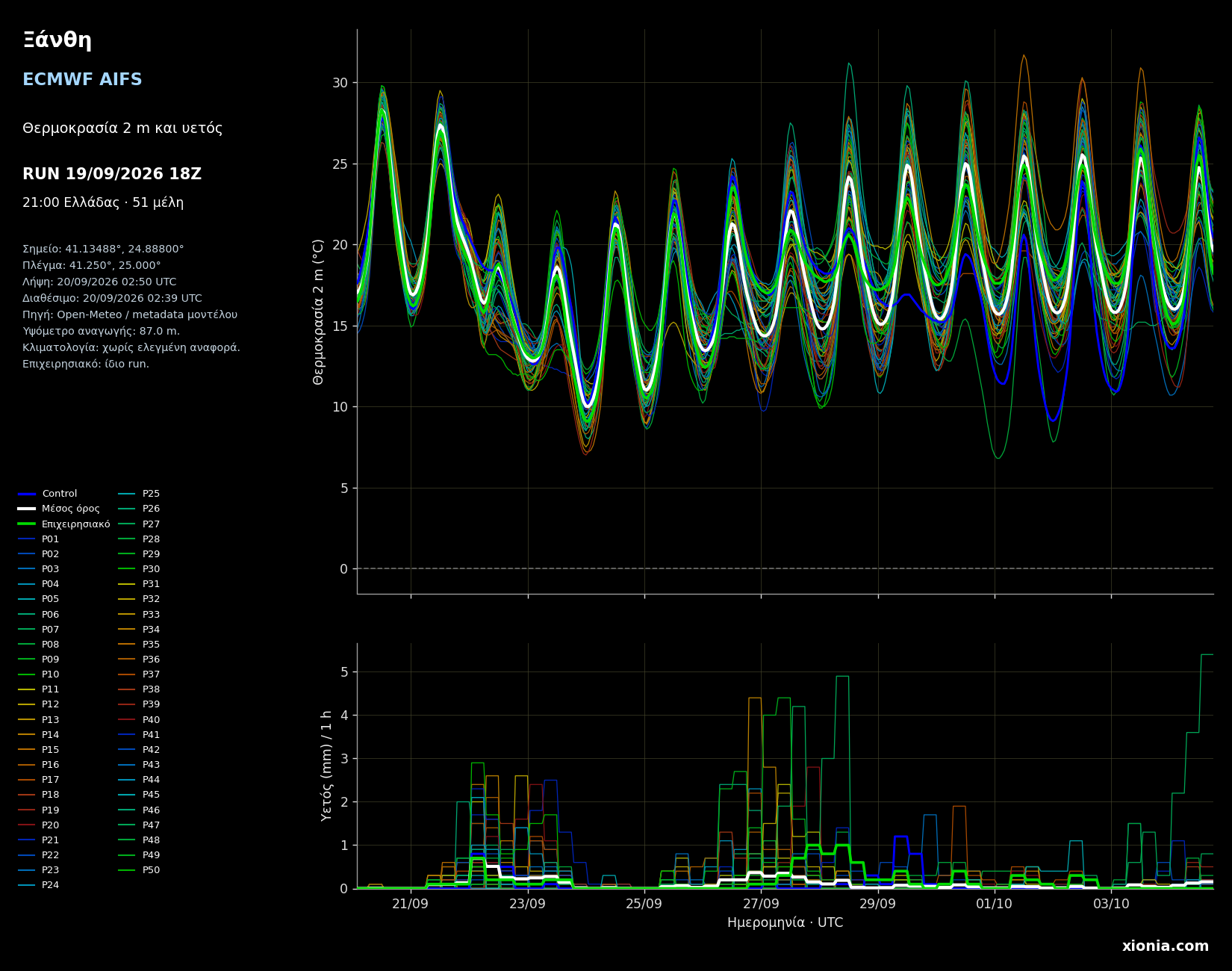
Task: Click the ECMWF AIFS model label
Action: pos(82,80)
